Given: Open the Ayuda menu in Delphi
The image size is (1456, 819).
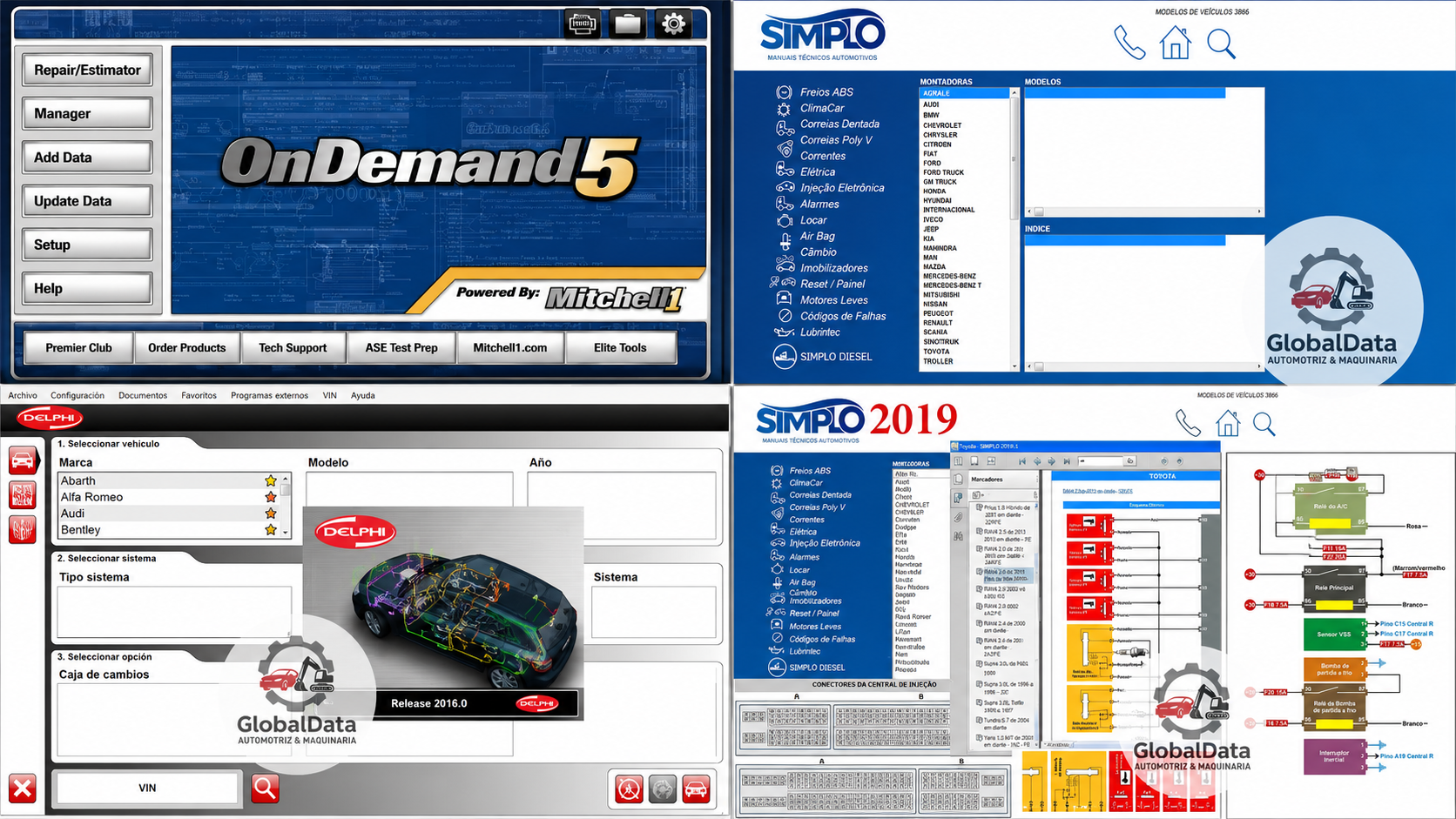Looking at the screenshot, I should point(363,395).
